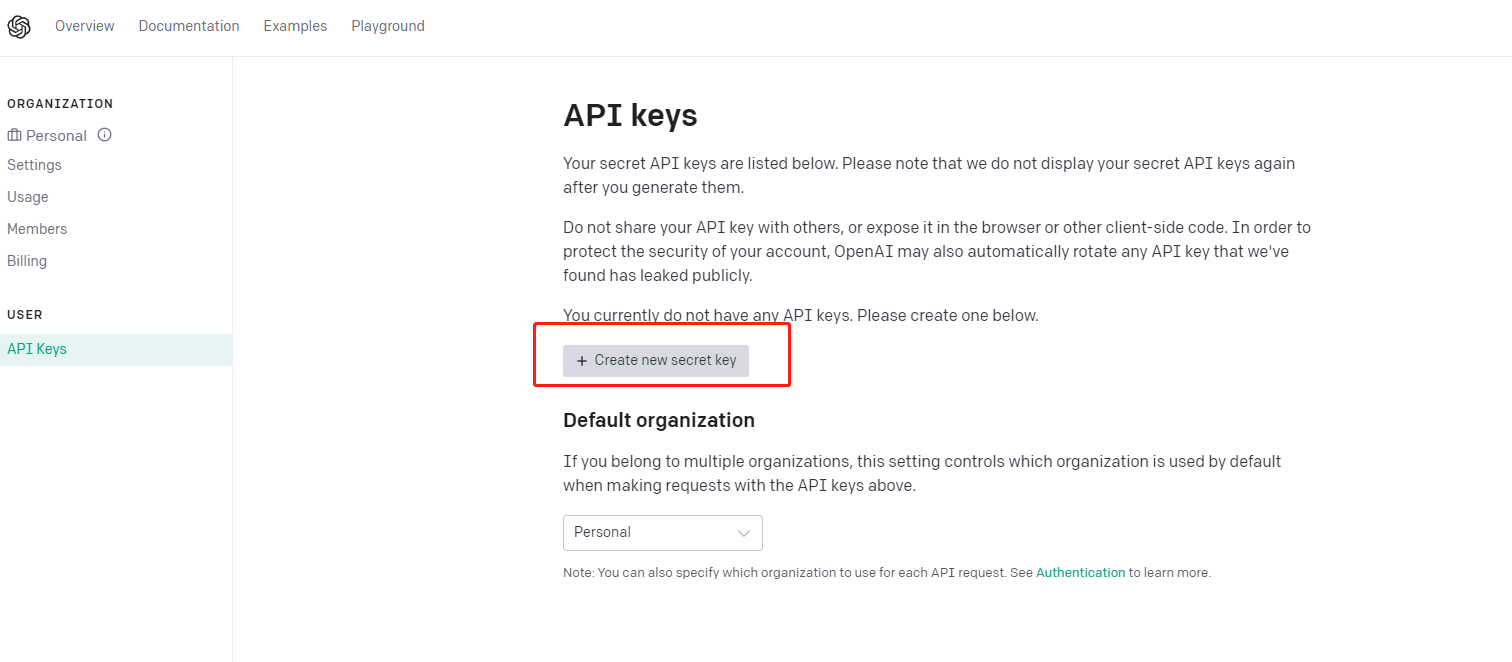Image resolution: width=1512 pixels, height=662 pixels.
Task: Click the info icon beside Personal
Action: coord(104,135)
